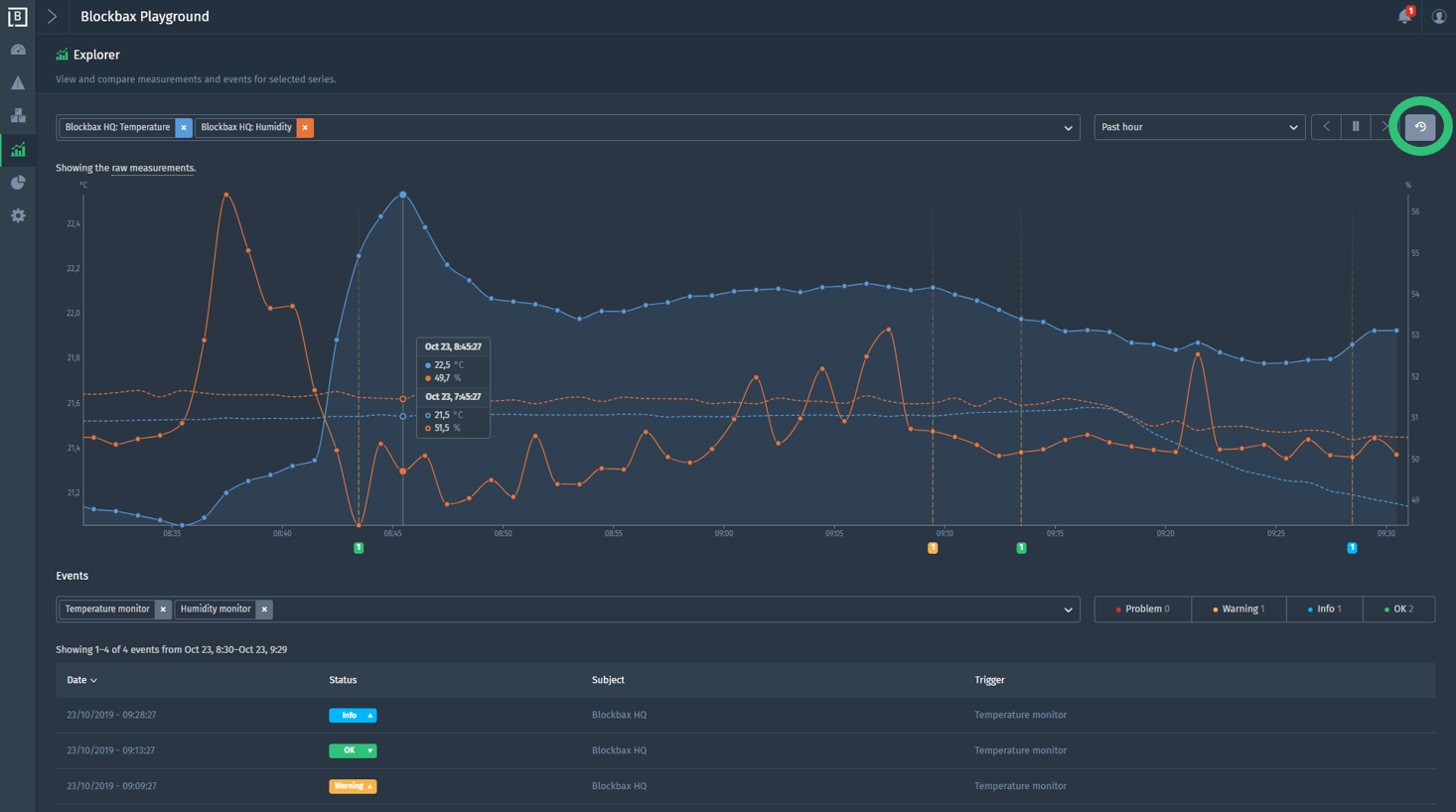Toggle the Warning events filter
Viewport: 1456px width, 812px height.
pyautogui.click(x=1238, y=609)
